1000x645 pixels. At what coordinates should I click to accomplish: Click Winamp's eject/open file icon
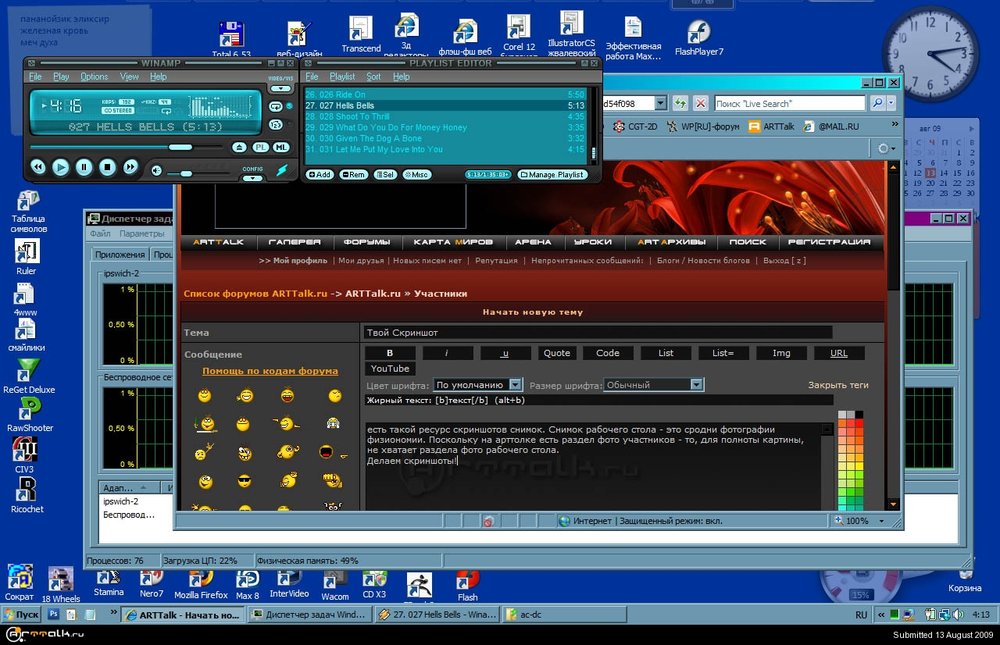point(239,147)
